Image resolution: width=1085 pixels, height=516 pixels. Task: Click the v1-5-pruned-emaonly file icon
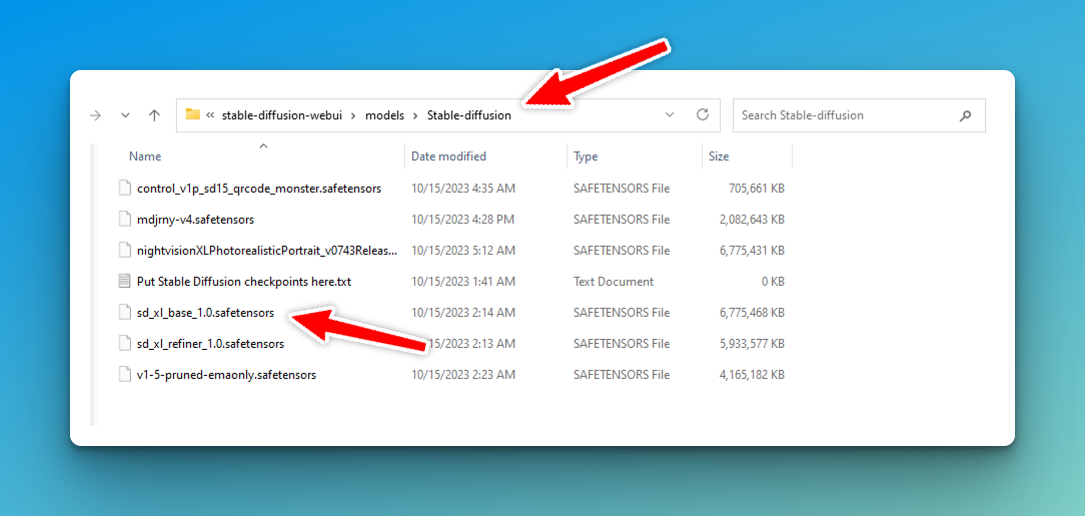125,375
